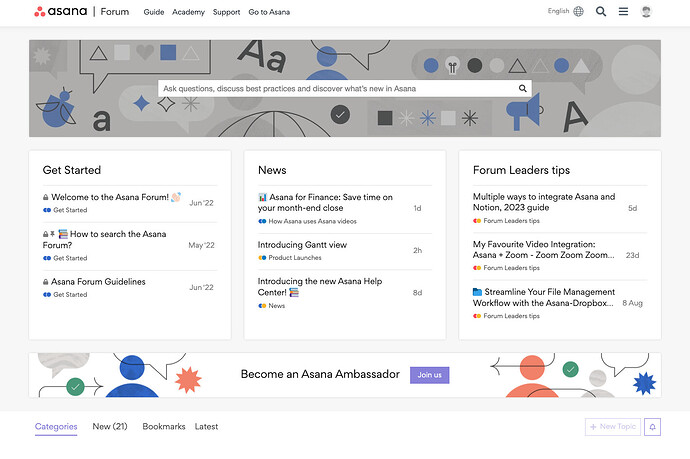Image resolution: width=690 pixels, height=459 pixels.
Task: Click the globe language icon
Action: point(579,11)
